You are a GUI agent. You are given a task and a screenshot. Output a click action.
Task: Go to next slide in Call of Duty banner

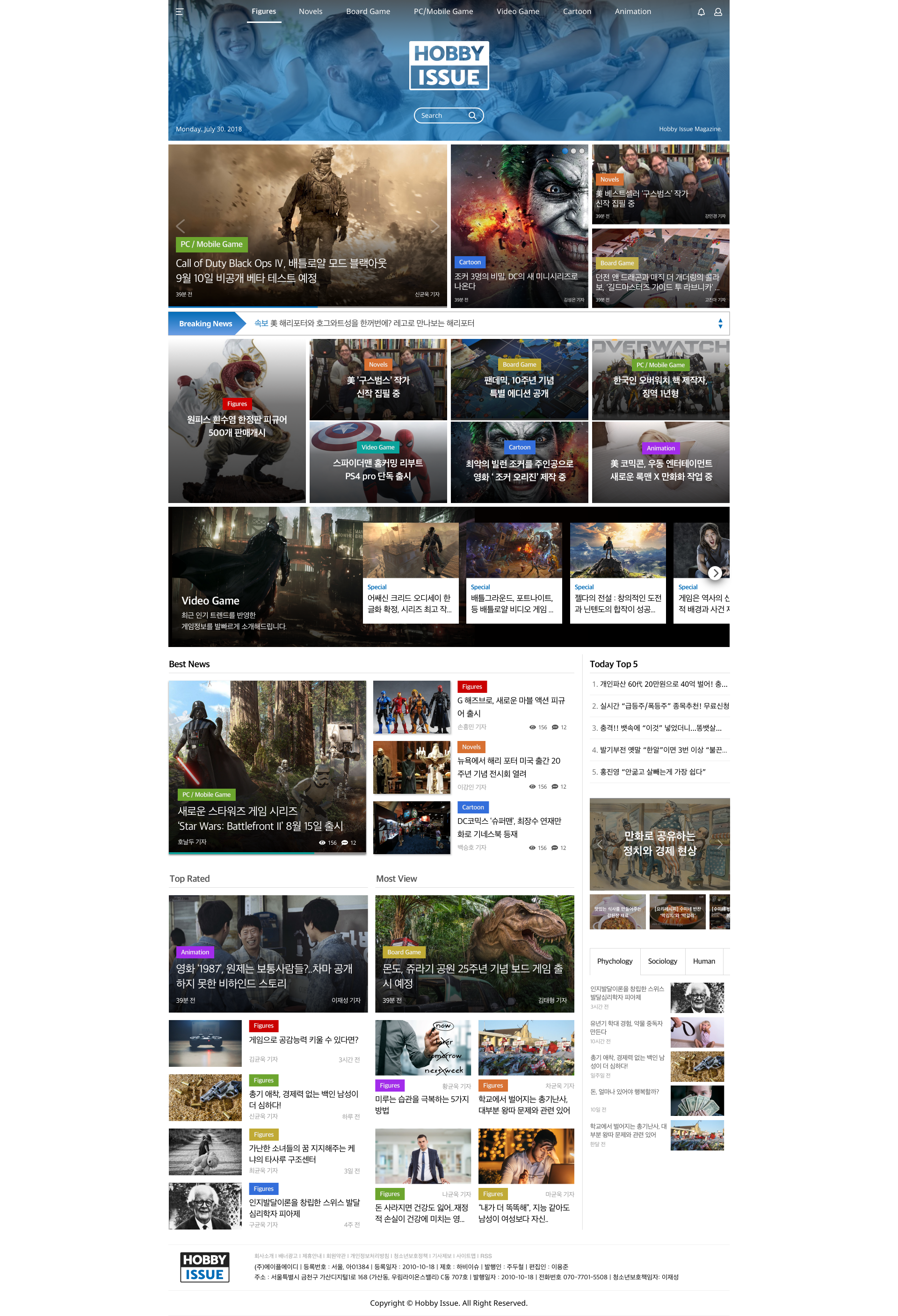click(x=435, y=227)
